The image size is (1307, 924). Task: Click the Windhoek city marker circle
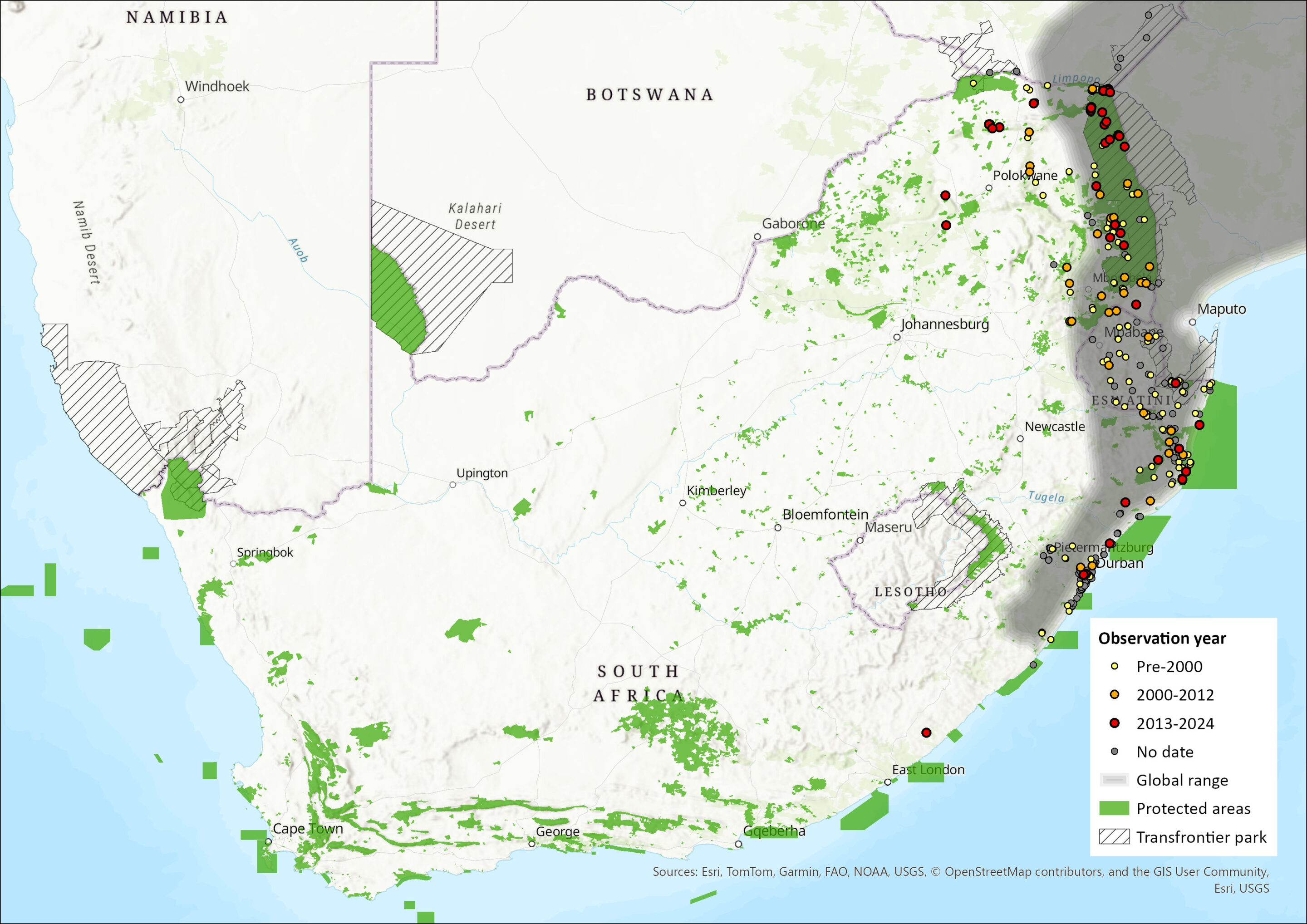coord(181,100)
